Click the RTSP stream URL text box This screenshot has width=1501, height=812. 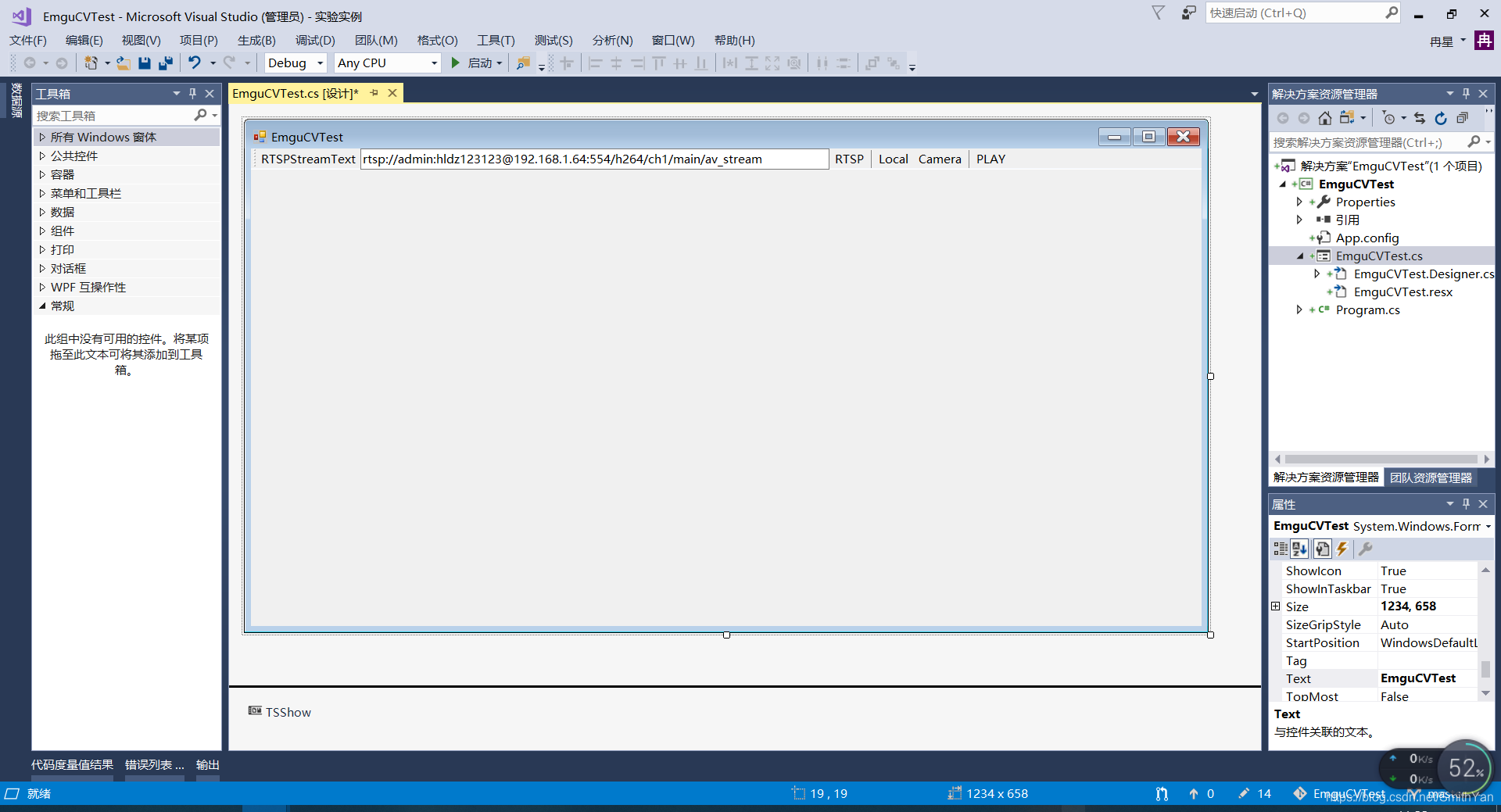pos(594,159)
